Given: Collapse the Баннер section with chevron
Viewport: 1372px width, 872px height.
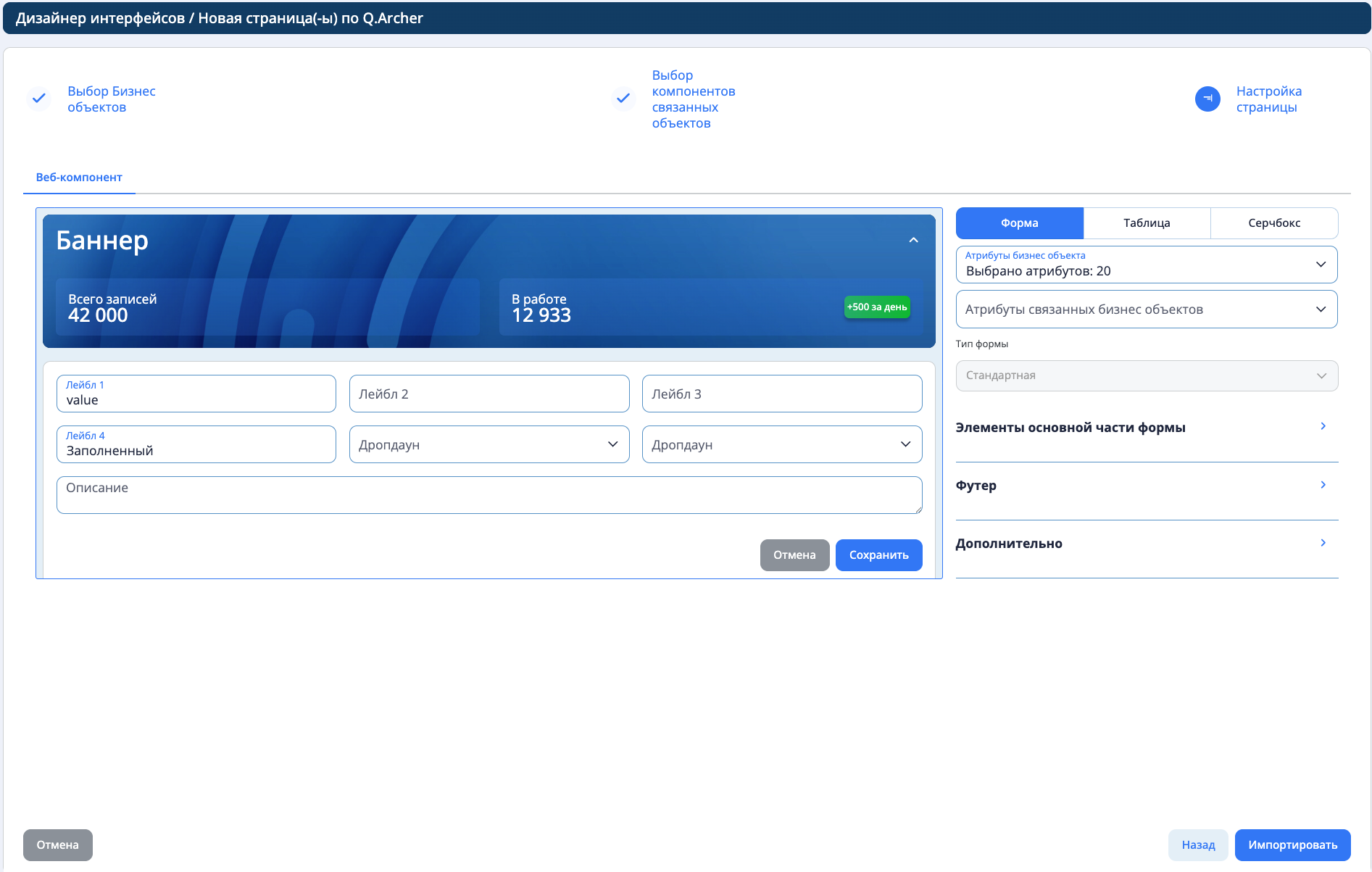Looking at the screenshot, I should tap(913, 241).
